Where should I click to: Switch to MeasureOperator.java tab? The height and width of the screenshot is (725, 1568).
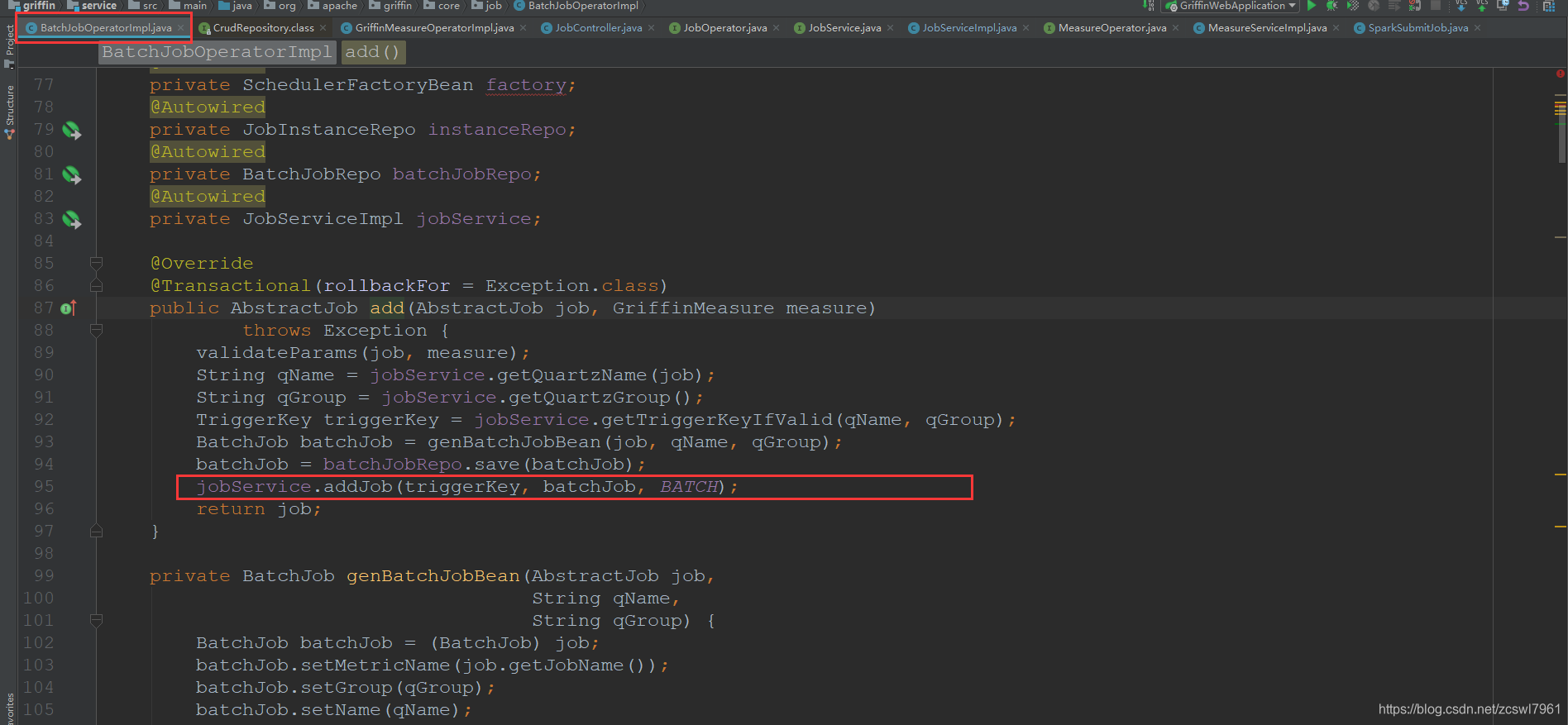(x=1111, y=28)
